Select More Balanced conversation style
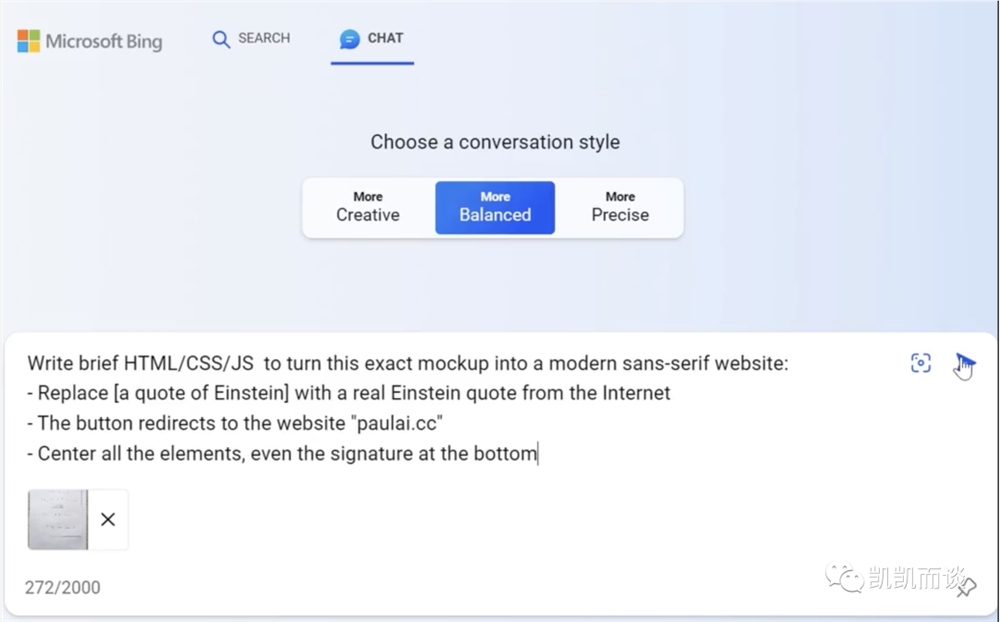1000x622 pixels. tap(495, 207)
